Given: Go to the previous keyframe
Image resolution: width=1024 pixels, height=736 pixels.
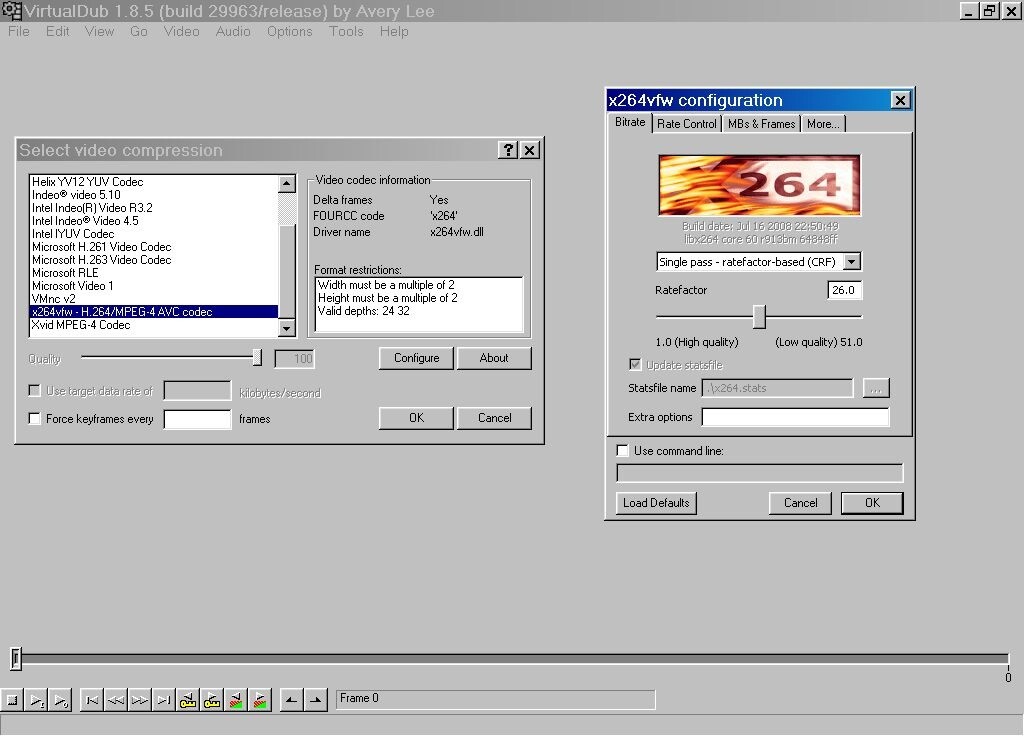Looking at the screenshot, I should click(186, 700).
